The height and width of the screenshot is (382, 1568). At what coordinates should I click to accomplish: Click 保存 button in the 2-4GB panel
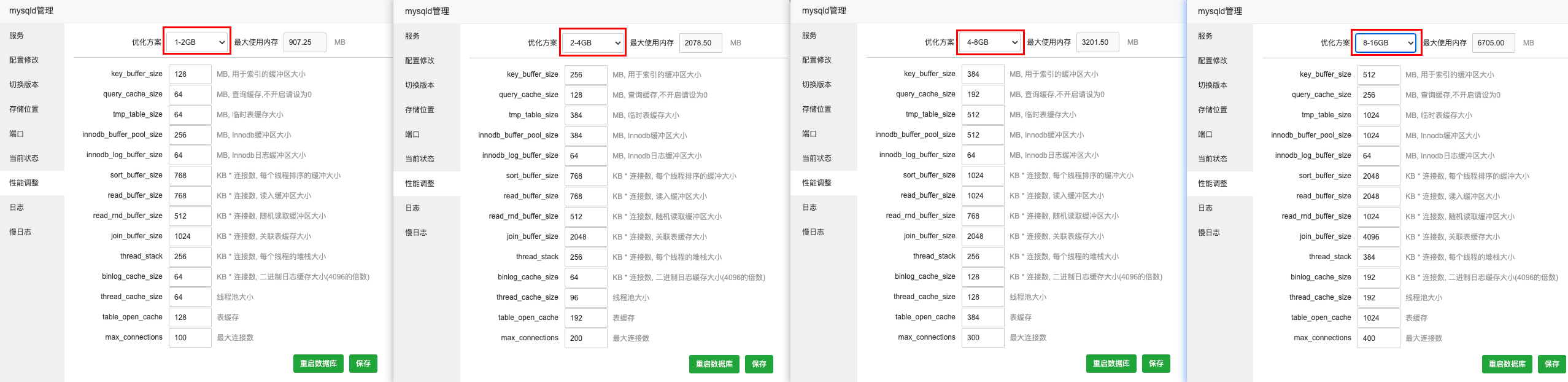(759, 364)
